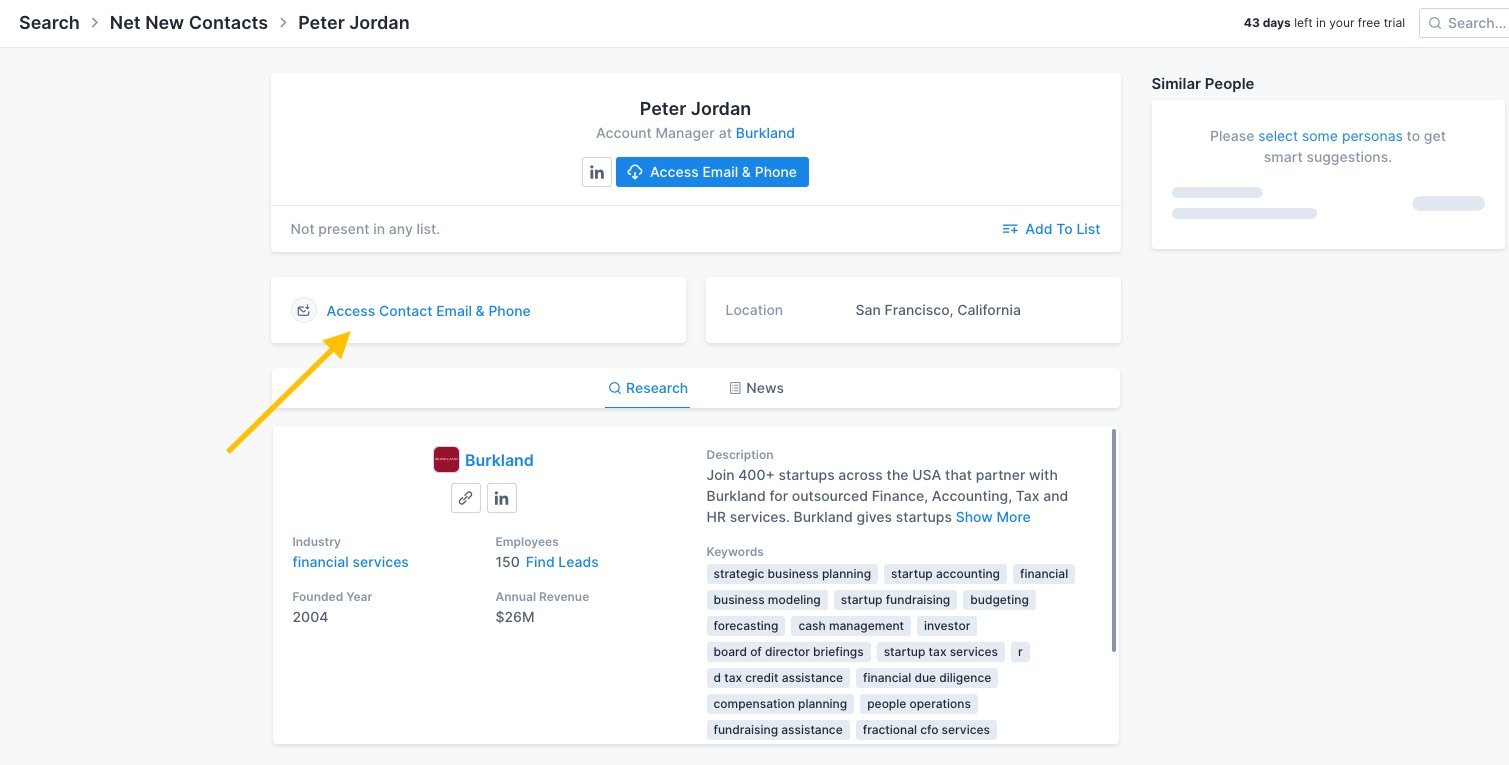Focus the Search field at top right
Screen dimensions: 1509x765
1464,23
